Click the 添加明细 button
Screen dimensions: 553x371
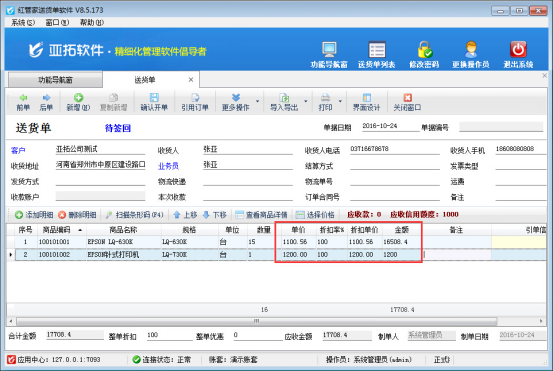34,215
